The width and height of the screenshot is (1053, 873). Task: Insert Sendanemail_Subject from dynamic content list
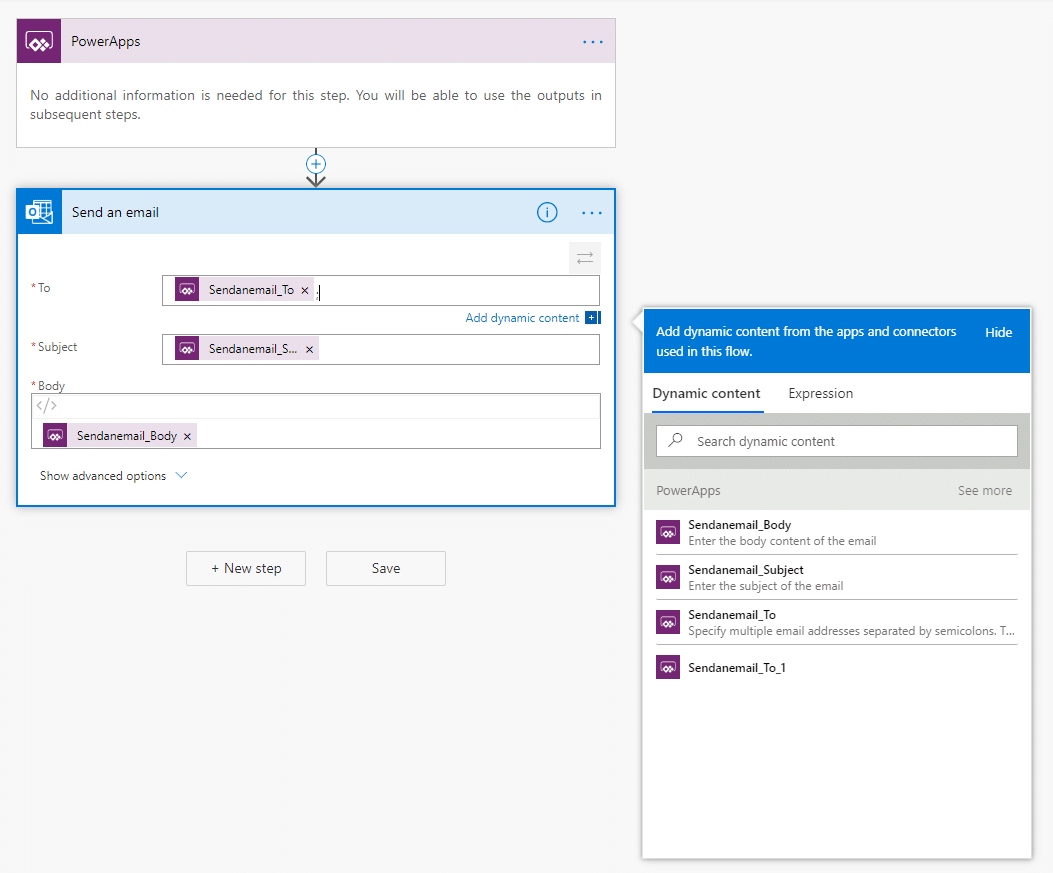tap(836, 578)
